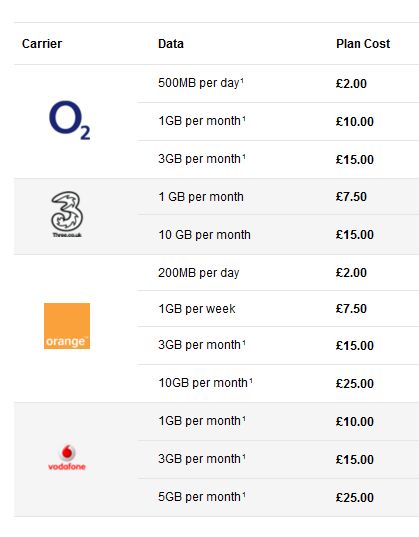The height and width of the screenshot is (537, 419).
Task: Select O2 1GB per month text
Action: [x=202, y=121]
